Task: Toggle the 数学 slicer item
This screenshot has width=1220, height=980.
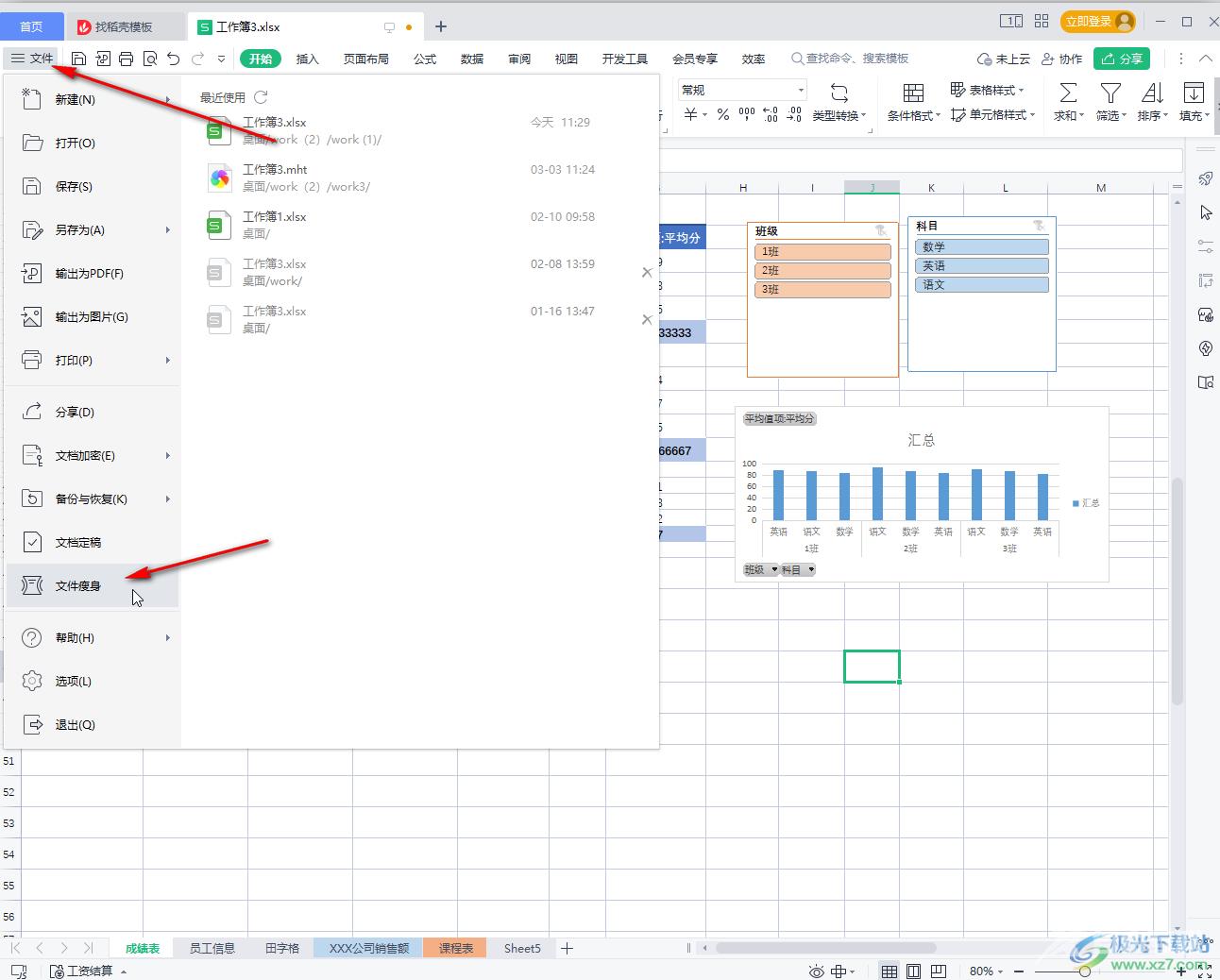Action: tap(982, 246)
